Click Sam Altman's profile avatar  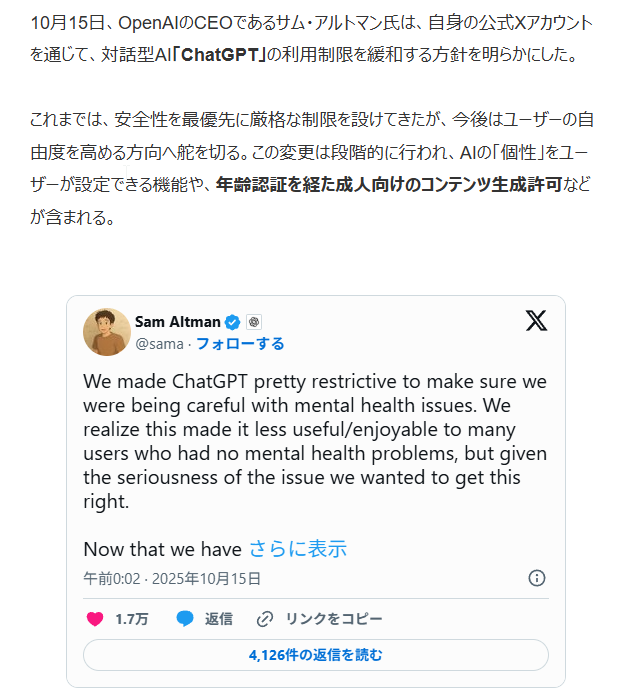pyautogui.click(x=107, y=332)
